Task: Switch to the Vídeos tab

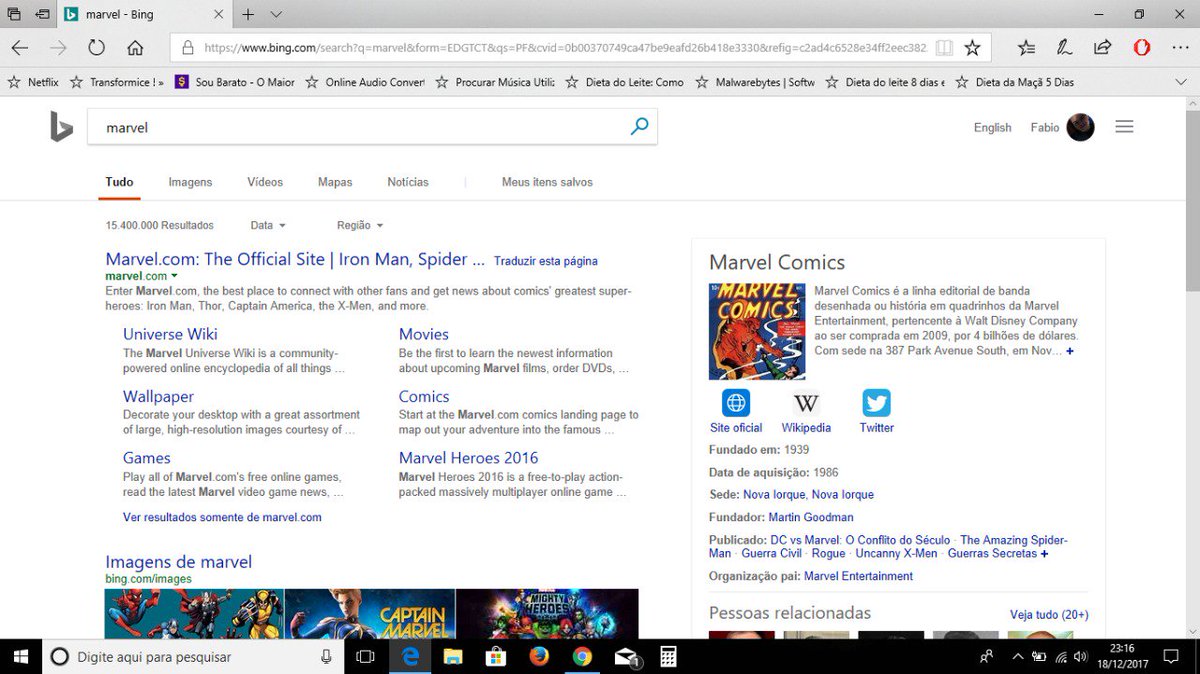Action: click(x=265, y=182)
